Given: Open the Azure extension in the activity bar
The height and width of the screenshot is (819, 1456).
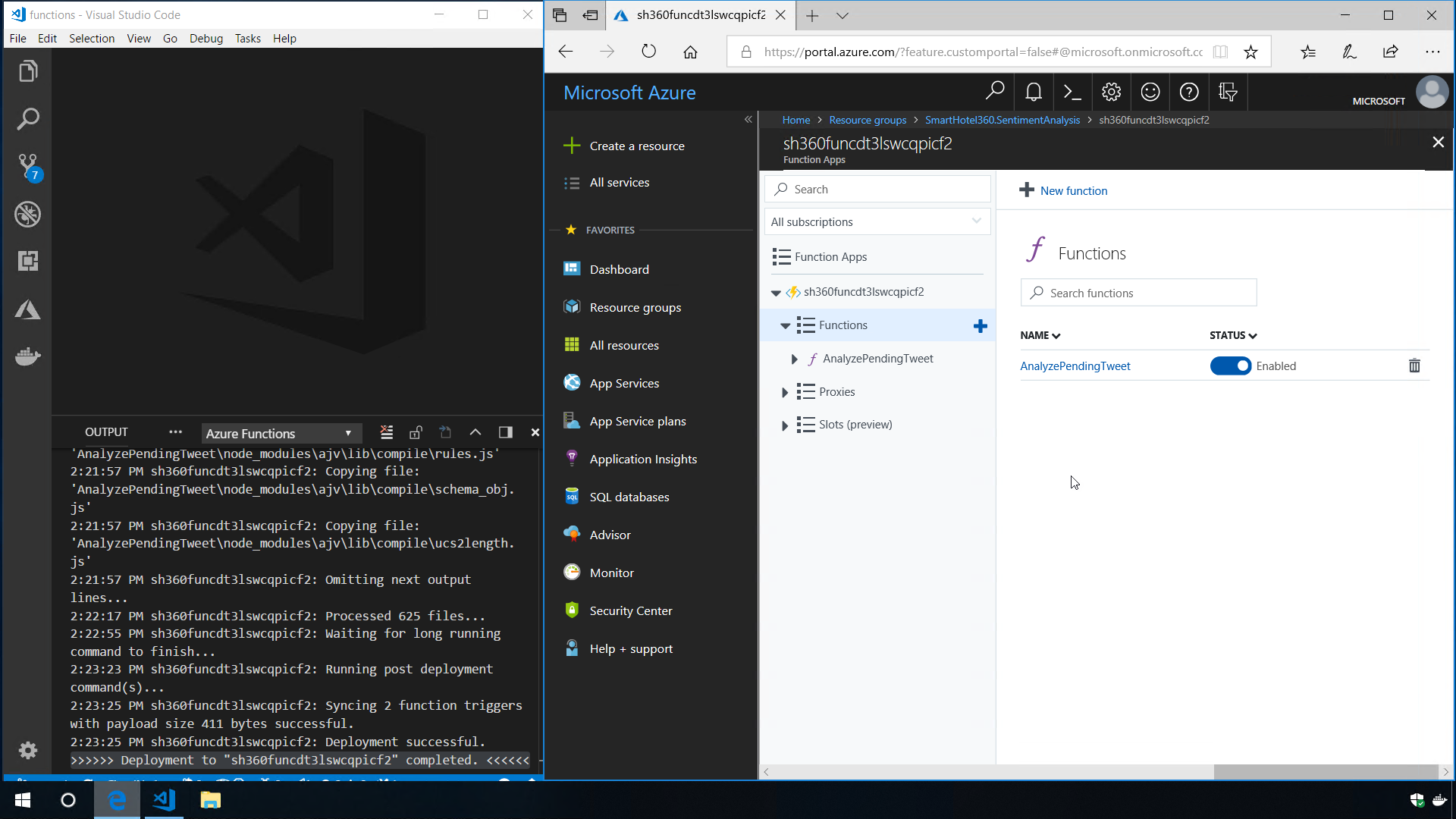Looking at the screenshot, I should coord(28,309).
